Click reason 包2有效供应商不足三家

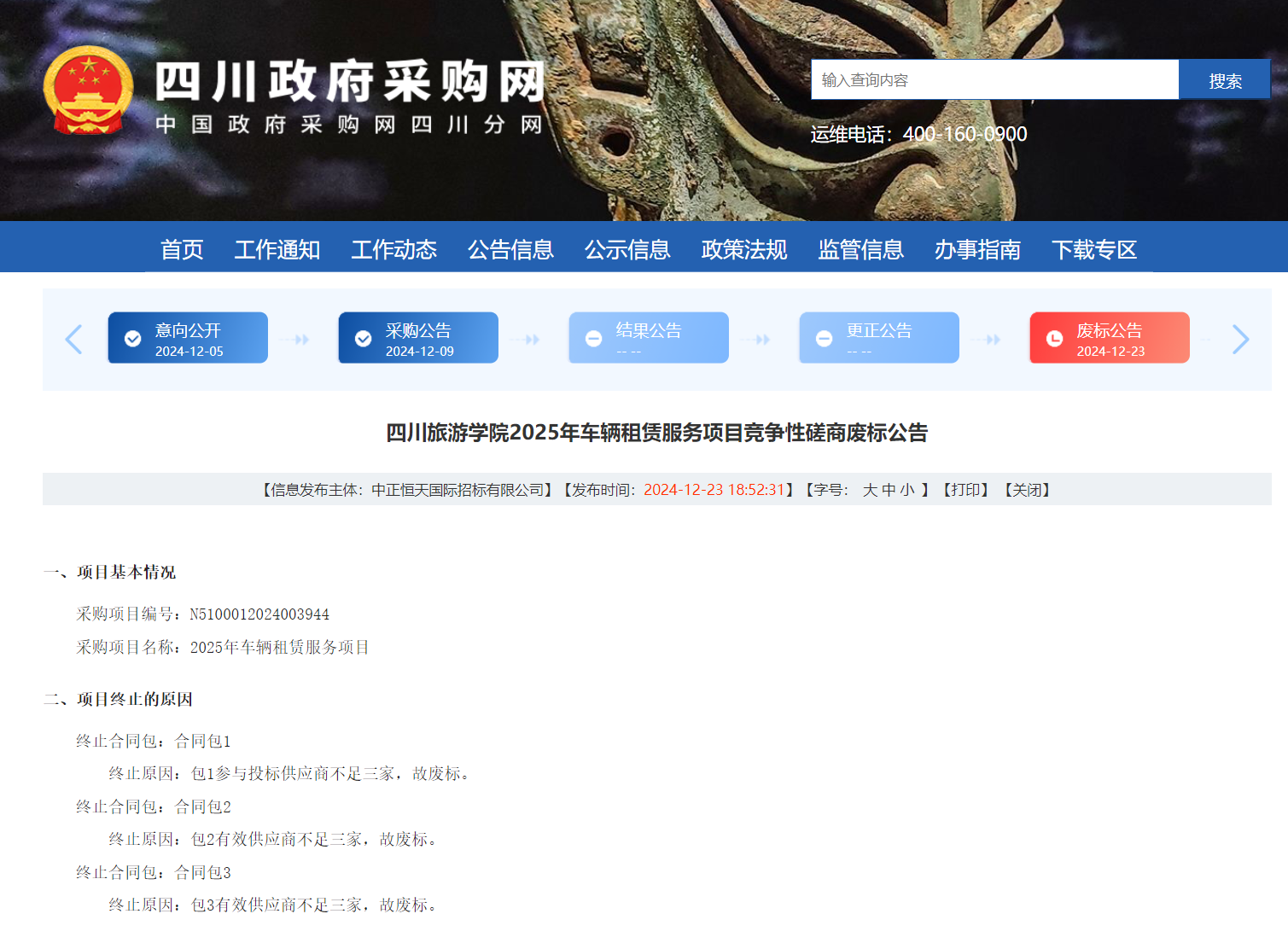tap(277, 840)
